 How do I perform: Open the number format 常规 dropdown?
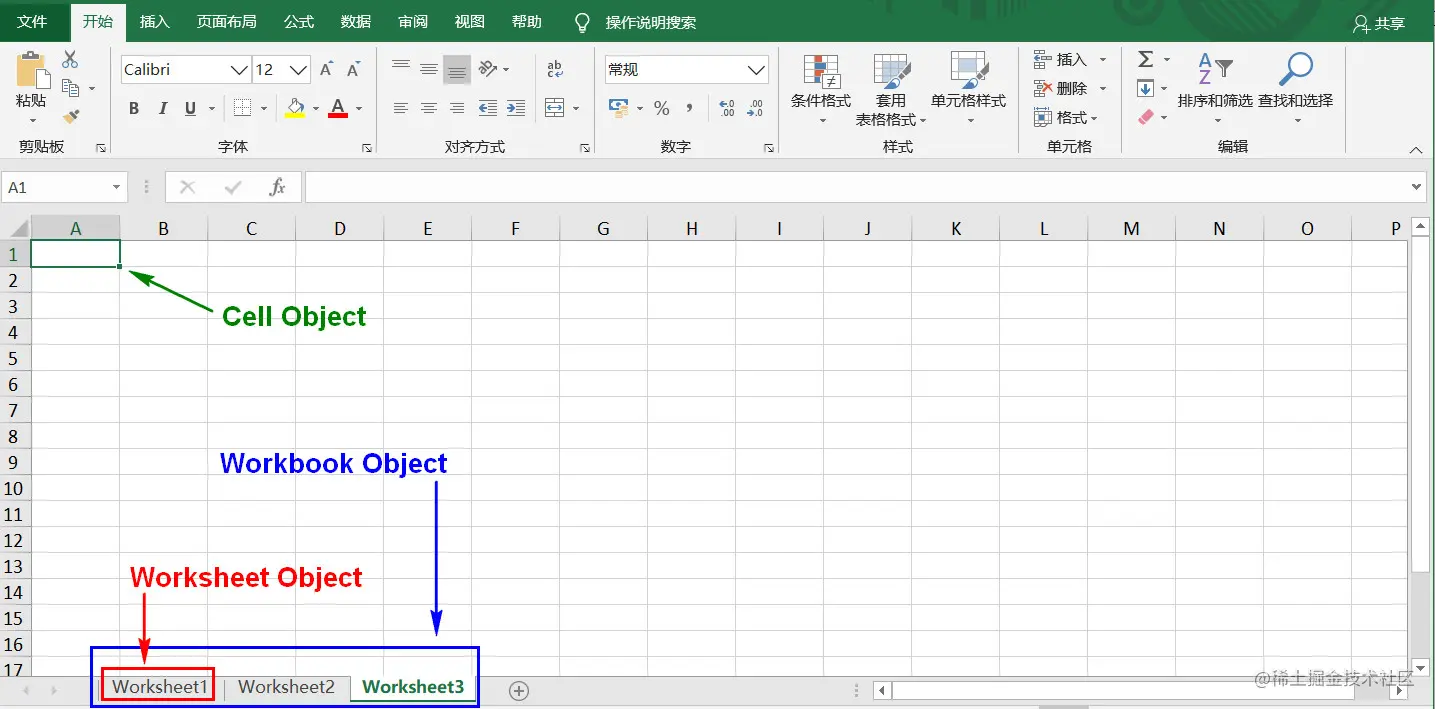(756, 70)
